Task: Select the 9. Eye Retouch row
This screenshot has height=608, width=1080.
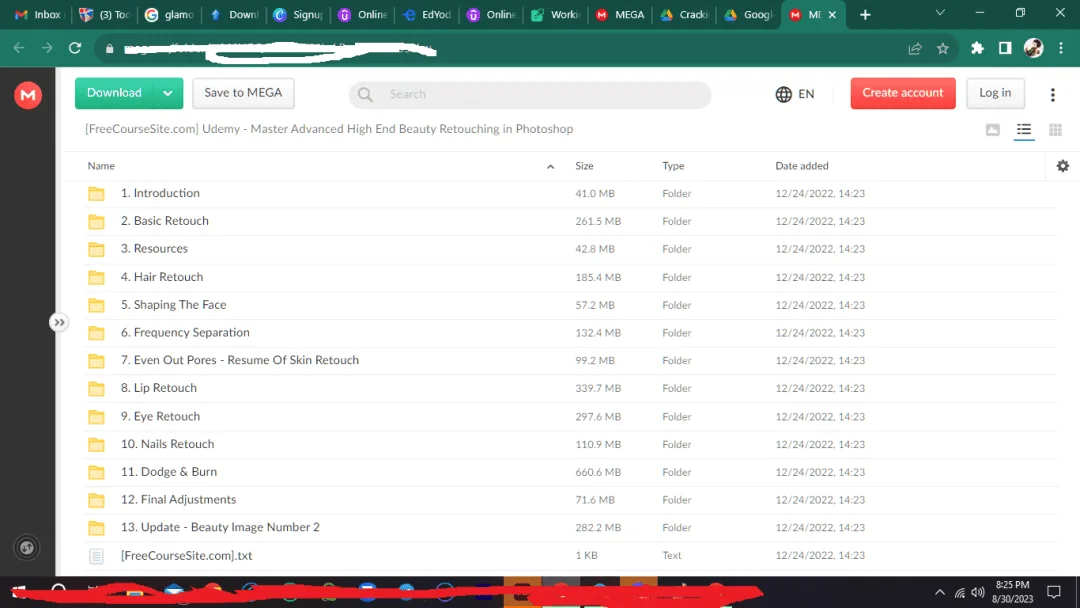Action: [570, 417]
